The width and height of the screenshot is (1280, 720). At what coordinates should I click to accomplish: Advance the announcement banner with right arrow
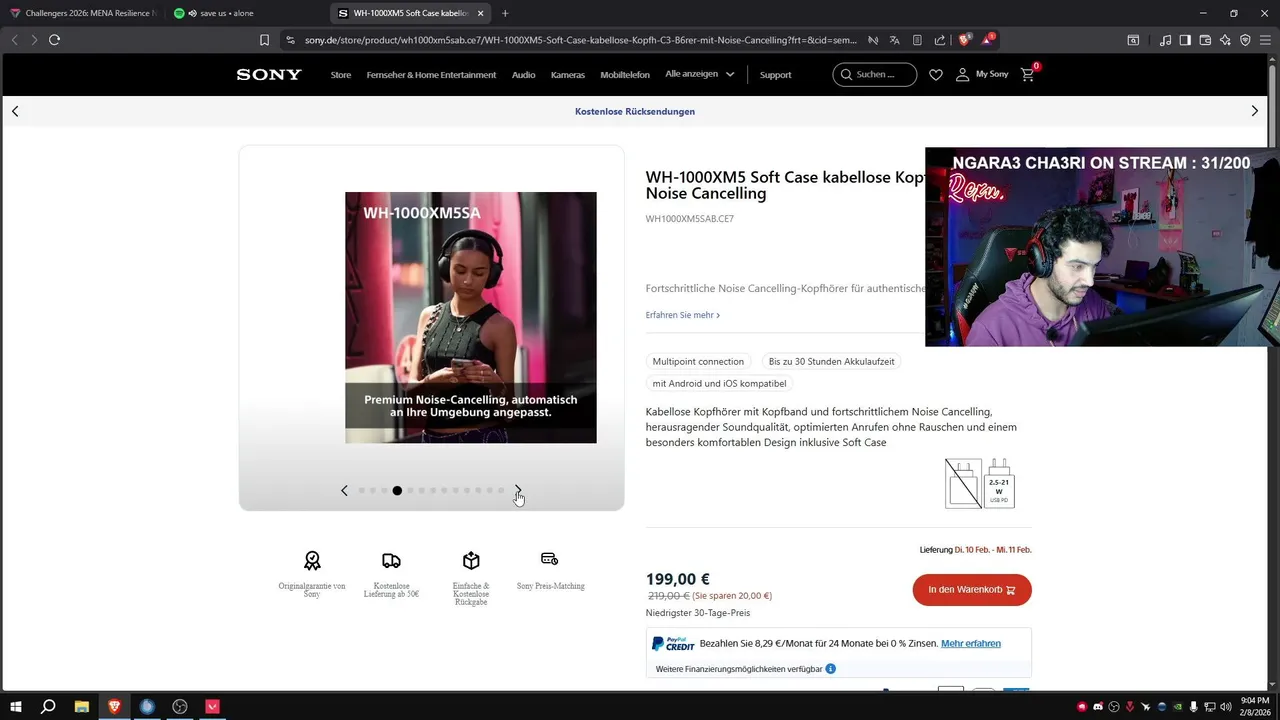tap(1255, 111)
